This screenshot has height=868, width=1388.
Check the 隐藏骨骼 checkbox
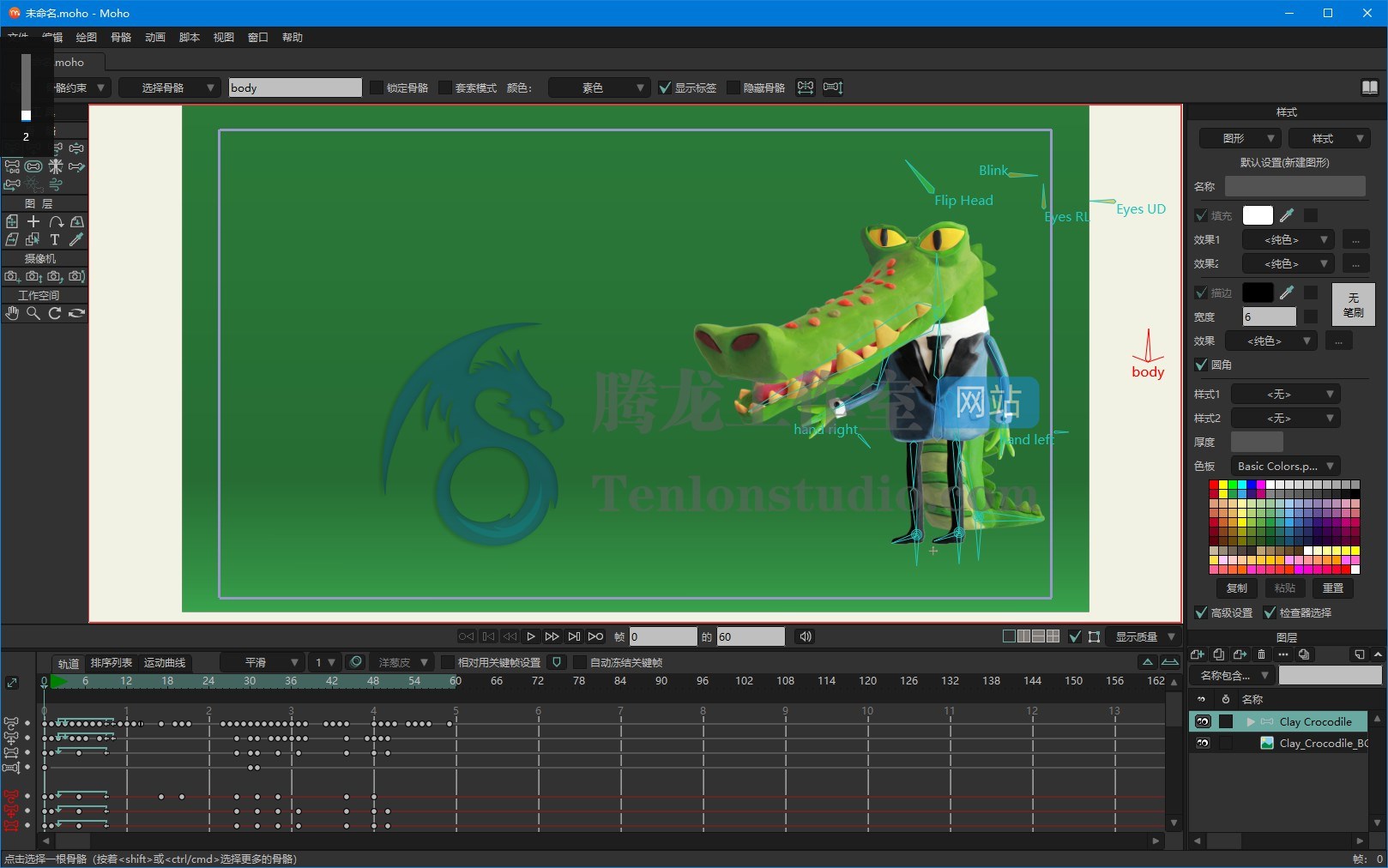point(733,87)
